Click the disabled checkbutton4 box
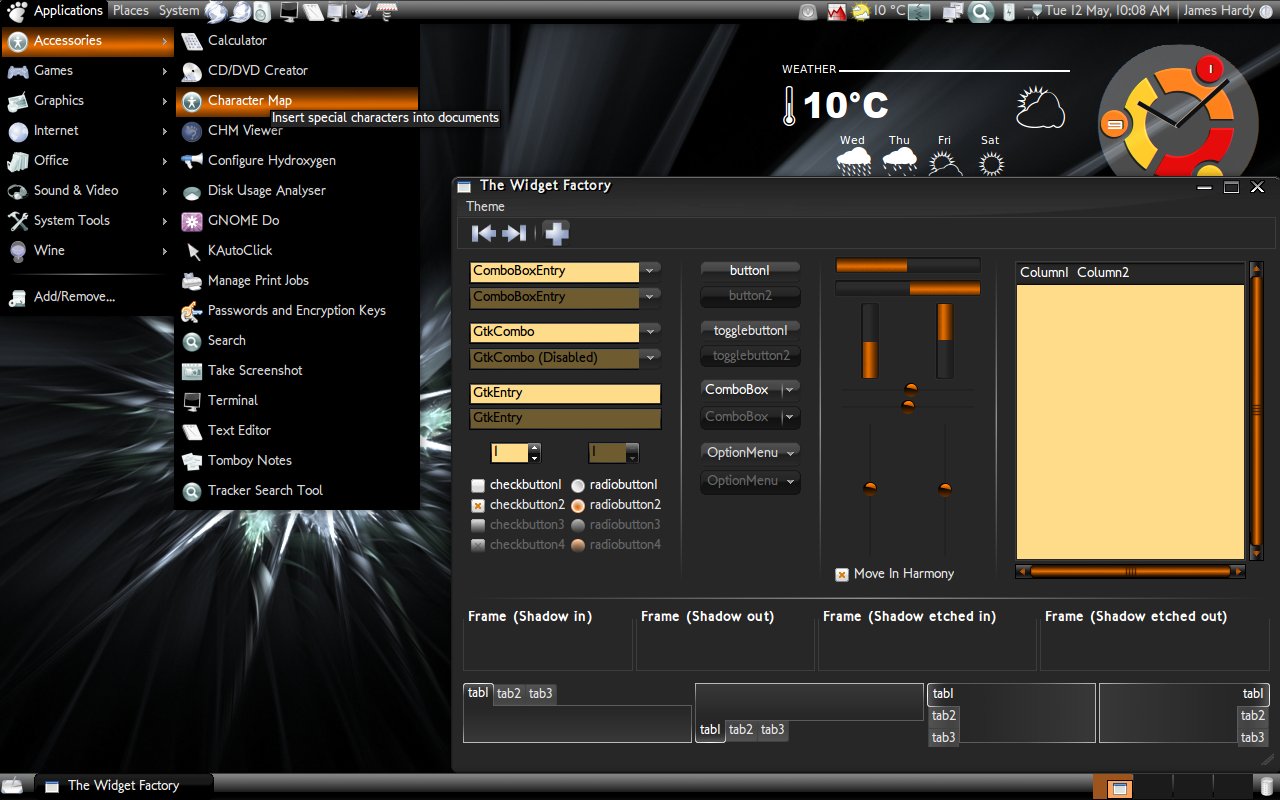This screenshot has width=1280, height=800. [478, 545]
